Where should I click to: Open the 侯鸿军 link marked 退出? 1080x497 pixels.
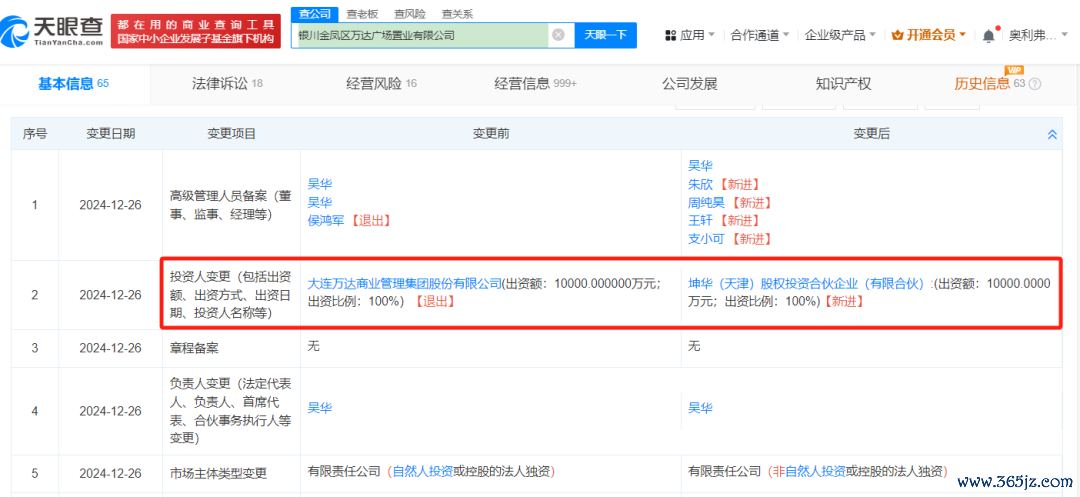click(326, 220)
